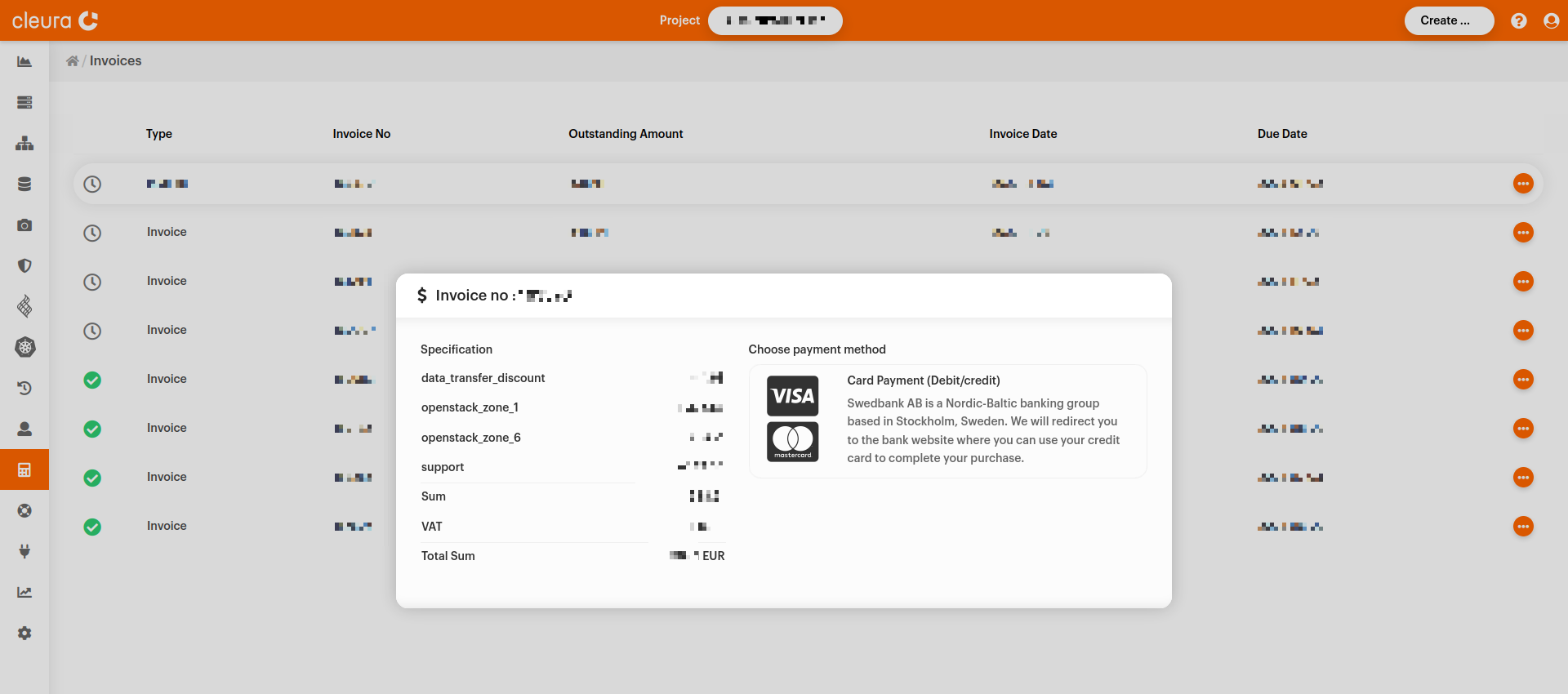Viewport: 1568px width, 694px height.
Task: Select the highlighted Invoices calculator menu item
Action: pyautogui.click(x=24, y=470)
